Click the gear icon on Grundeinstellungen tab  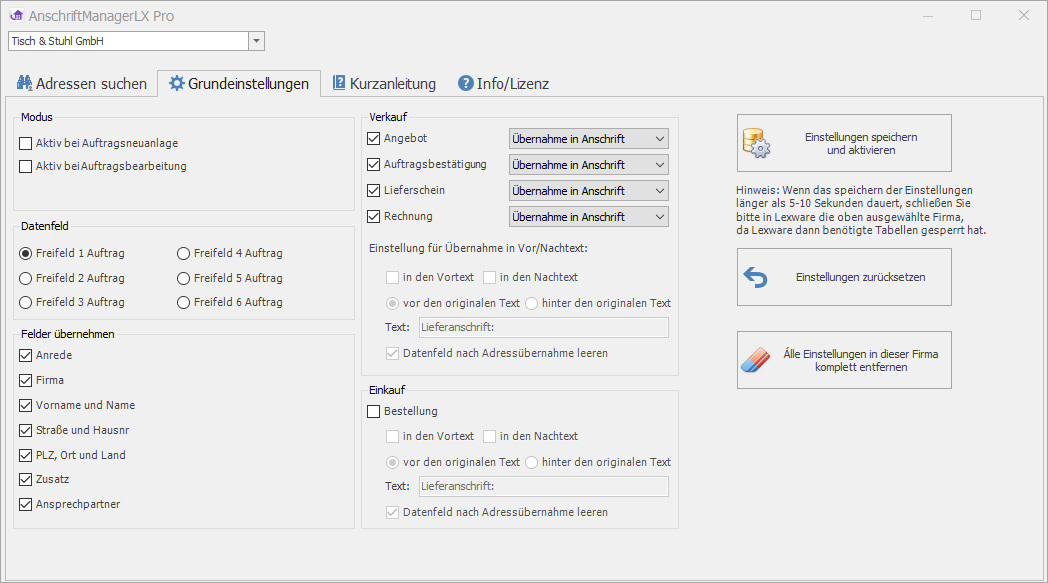tap(177, 84)
